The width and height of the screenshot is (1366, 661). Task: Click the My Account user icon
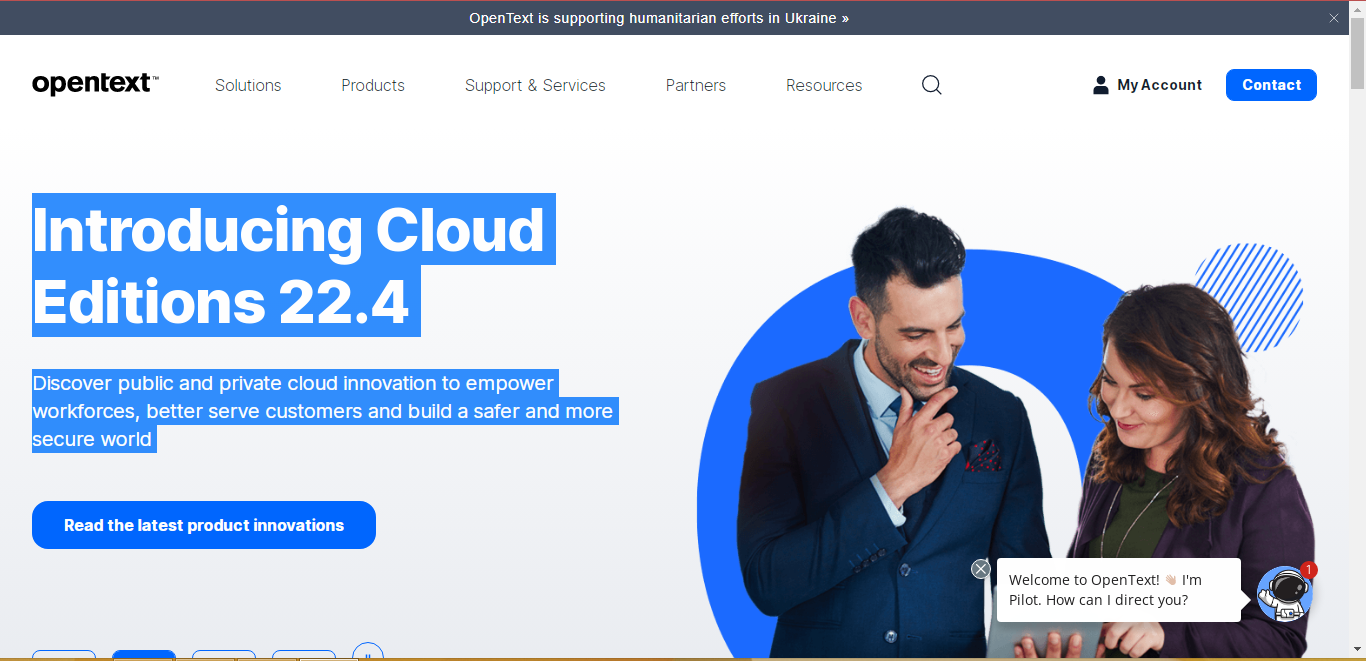click(x=1100, y=84)
